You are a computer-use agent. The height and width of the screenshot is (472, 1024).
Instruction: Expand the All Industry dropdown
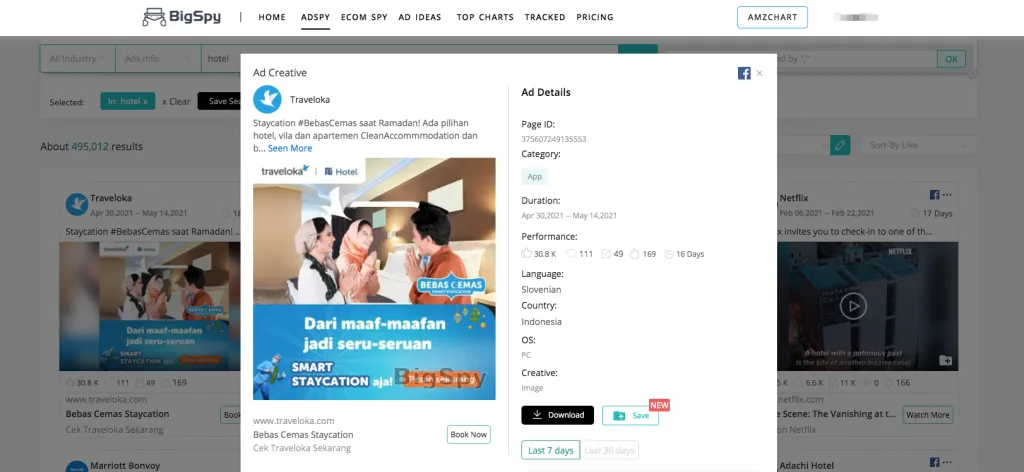[x=77, y=59]
